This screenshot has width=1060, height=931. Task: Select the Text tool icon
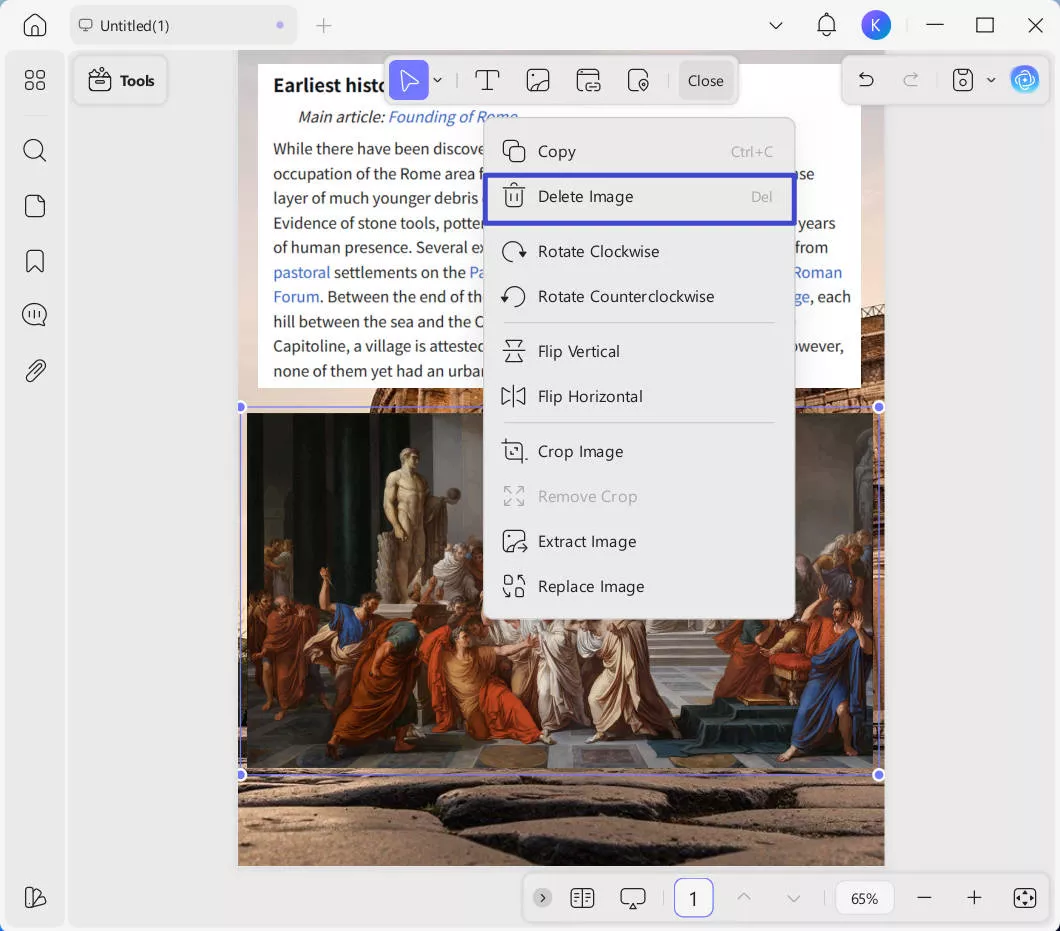pyautogui.click(x=487, y=80)
